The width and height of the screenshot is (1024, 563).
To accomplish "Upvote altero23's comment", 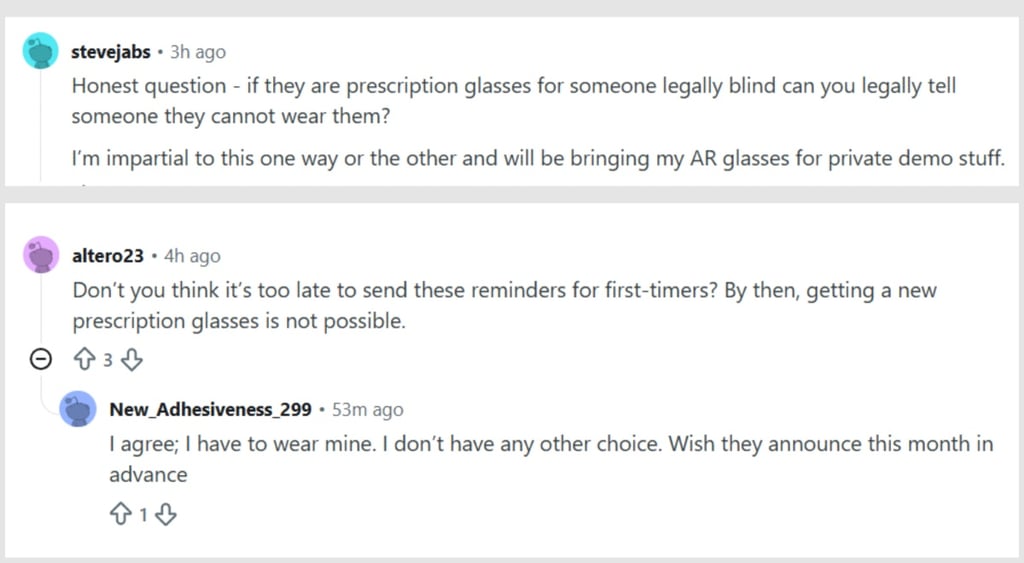I will click(84, 359).
